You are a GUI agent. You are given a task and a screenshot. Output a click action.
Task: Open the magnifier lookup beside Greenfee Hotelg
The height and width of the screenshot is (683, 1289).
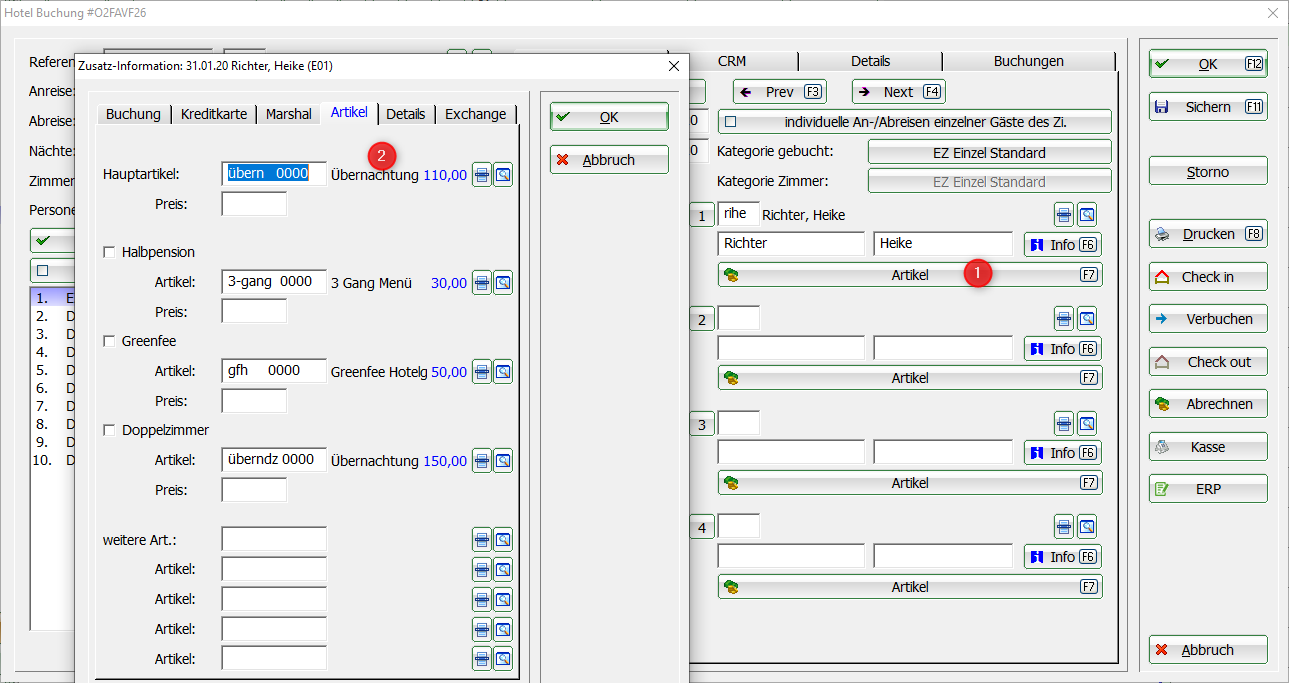[x=503, y=372]
